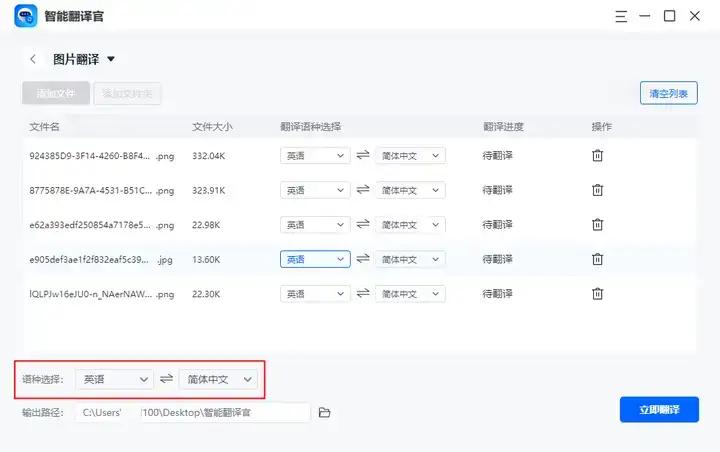Screen dimensions: 720x452
Task: Click 清空列表 to clear the list
Action: click(668, 93)
